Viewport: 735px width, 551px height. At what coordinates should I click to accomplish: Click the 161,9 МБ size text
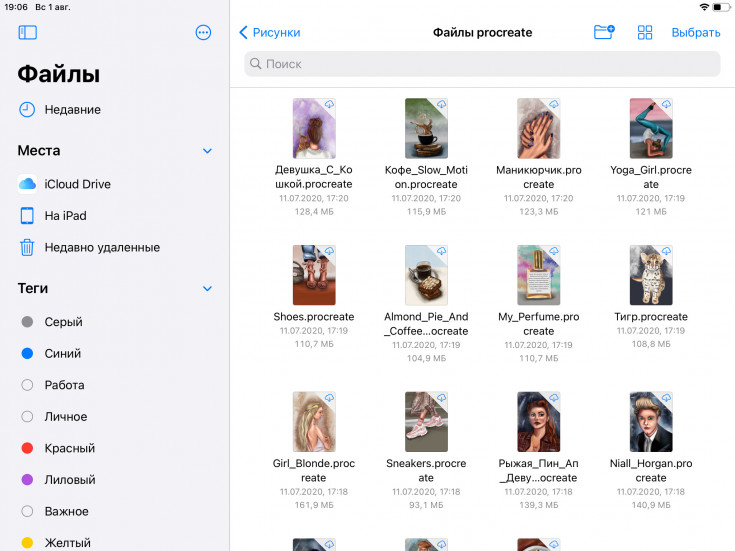pyautogui.click(x=314, y=505)
